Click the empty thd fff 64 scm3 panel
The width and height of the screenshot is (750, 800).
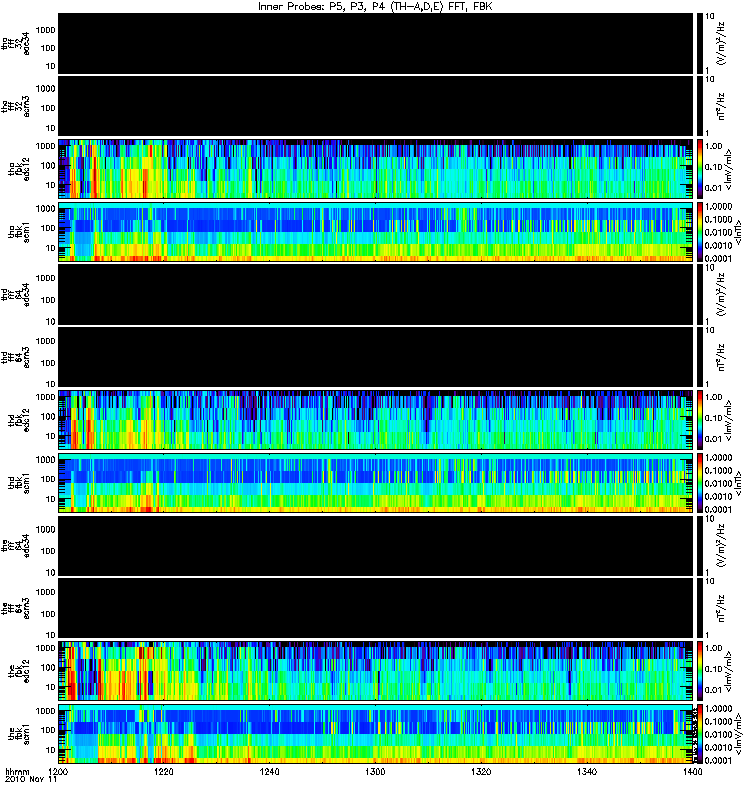point(376,357)
